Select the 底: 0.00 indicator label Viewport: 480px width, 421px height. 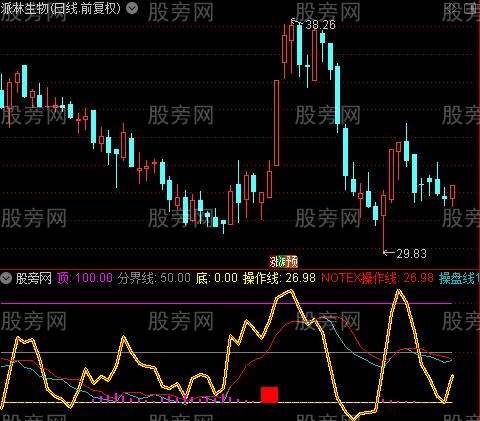(x=217, y=278)
